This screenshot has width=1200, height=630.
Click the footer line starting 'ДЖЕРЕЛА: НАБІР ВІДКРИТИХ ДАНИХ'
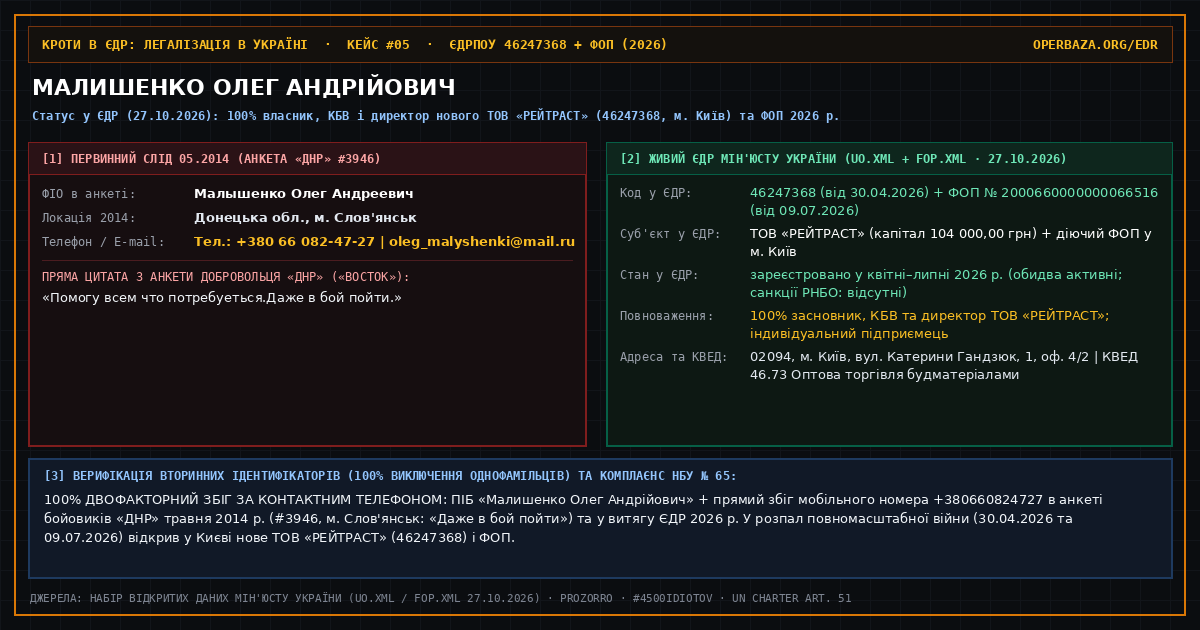tap(441, 598)
